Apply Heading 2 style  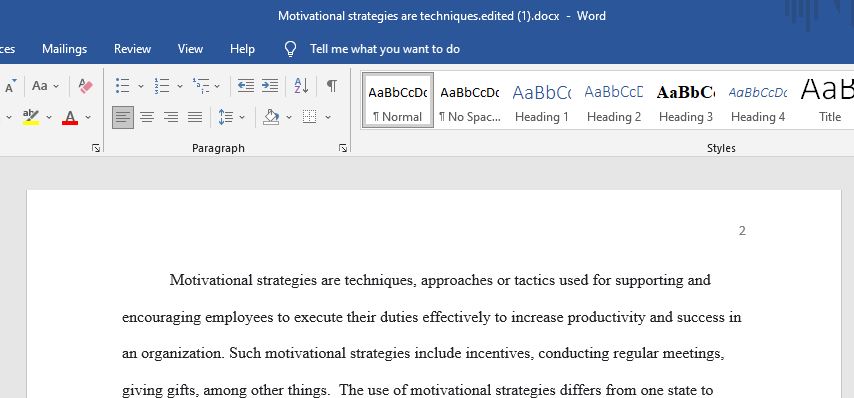(614, 100)
